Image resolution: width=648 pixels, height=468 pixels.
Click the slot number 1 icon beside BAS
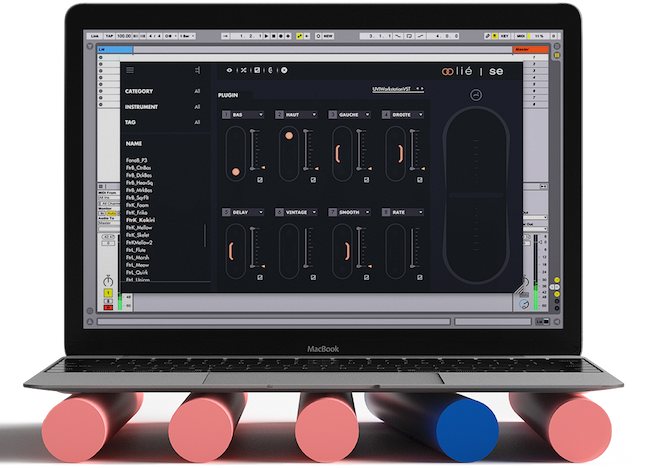pyautogui.click(x=227, y=115)
